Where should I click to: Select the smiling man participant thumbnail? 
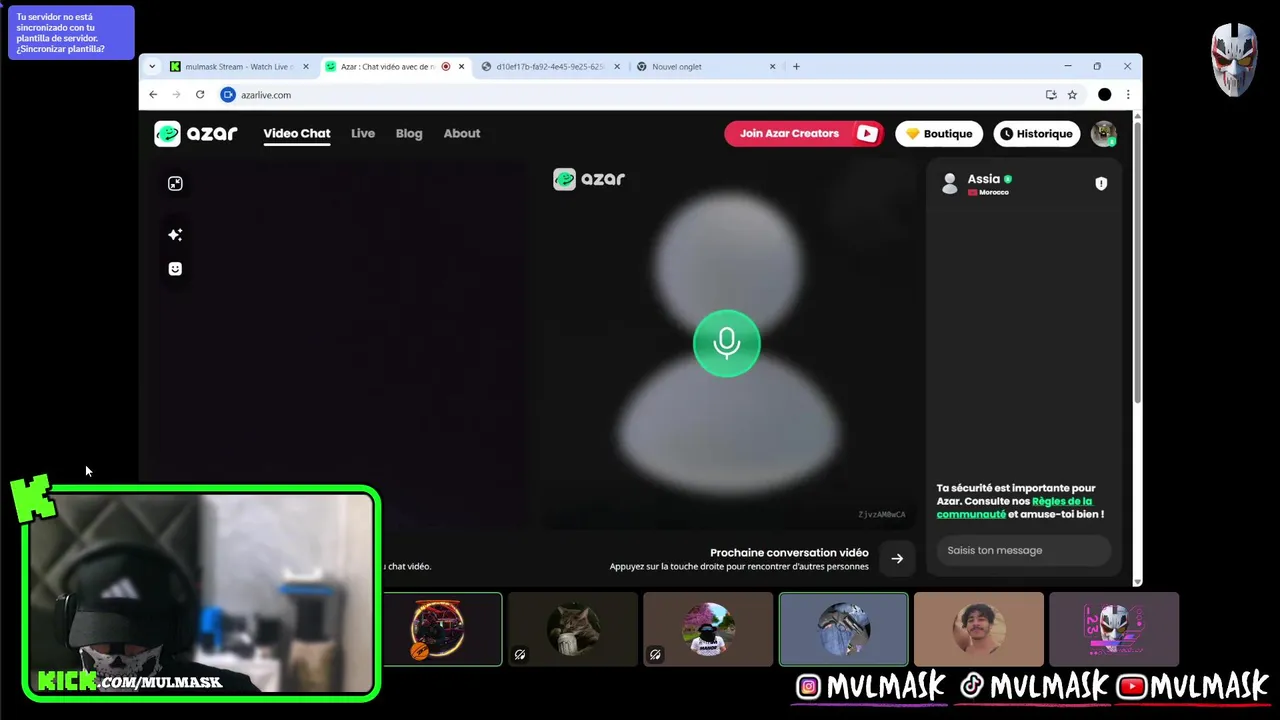pyautogui.click(x=979, y=629)
